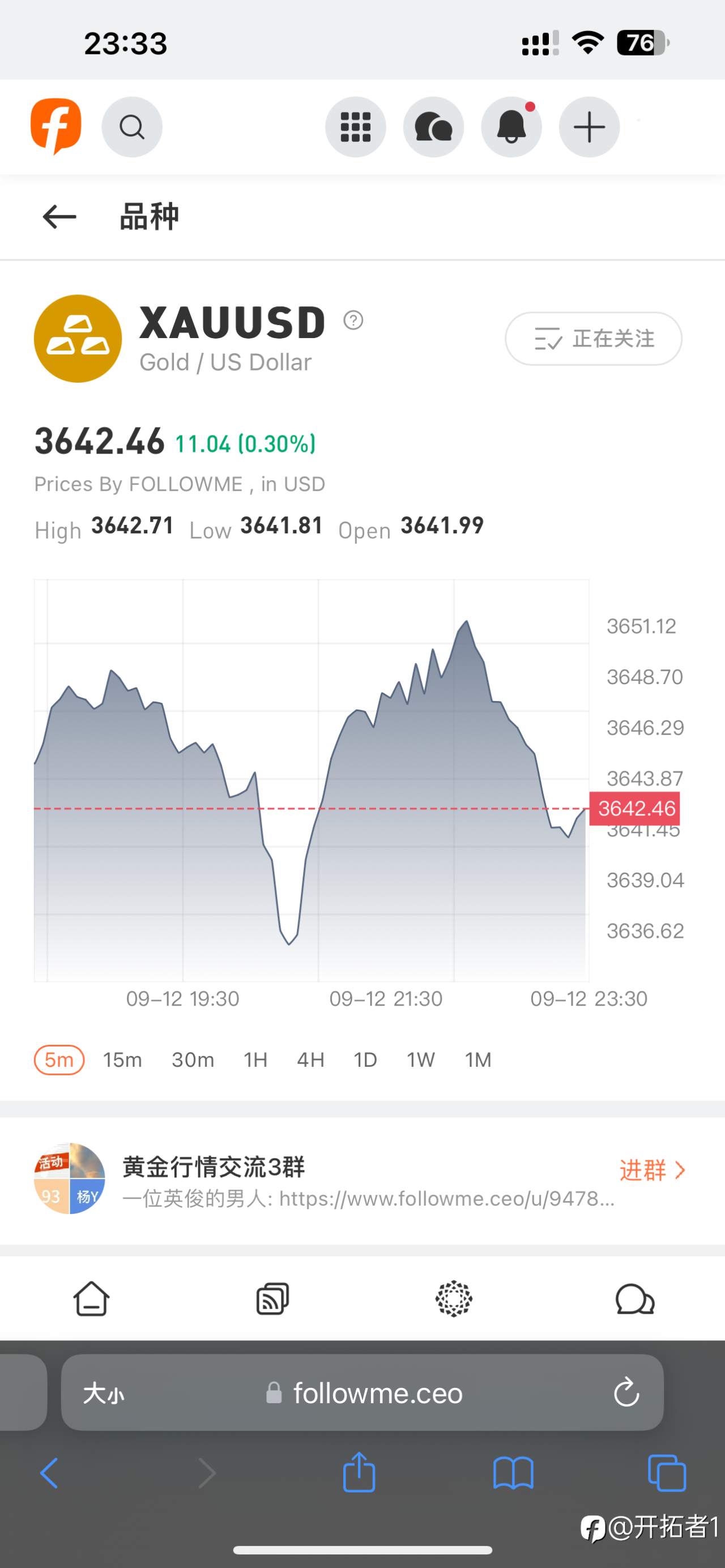Select the 5m chart interval
This screenshot has height=1568, width=725.
59,1059
